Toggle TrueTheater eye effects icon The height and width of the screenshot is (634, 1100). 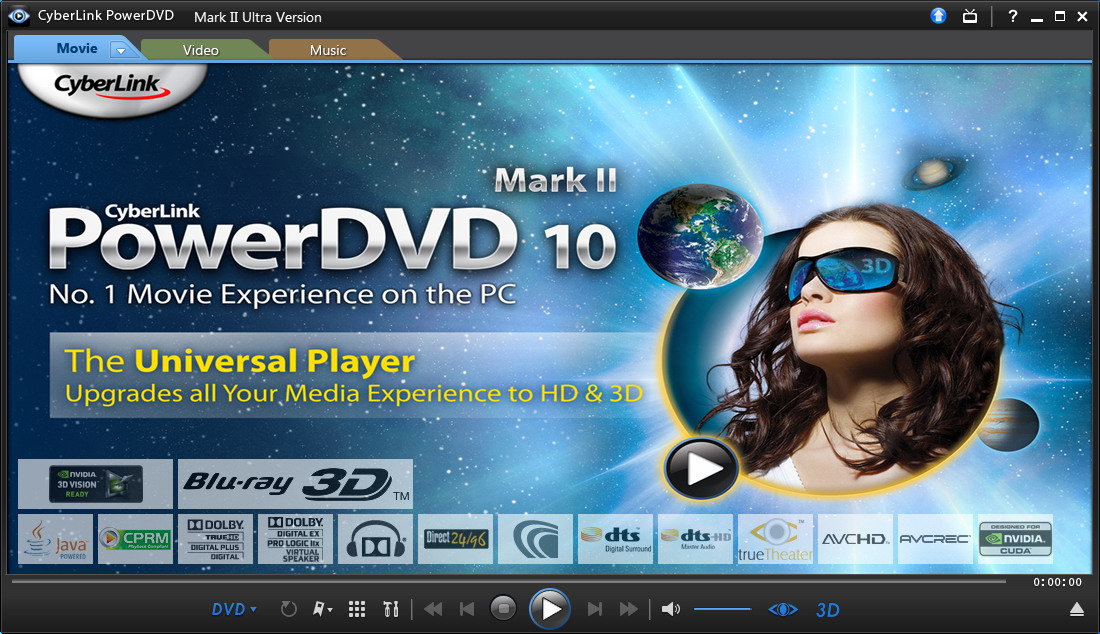[x=783, y=609]
